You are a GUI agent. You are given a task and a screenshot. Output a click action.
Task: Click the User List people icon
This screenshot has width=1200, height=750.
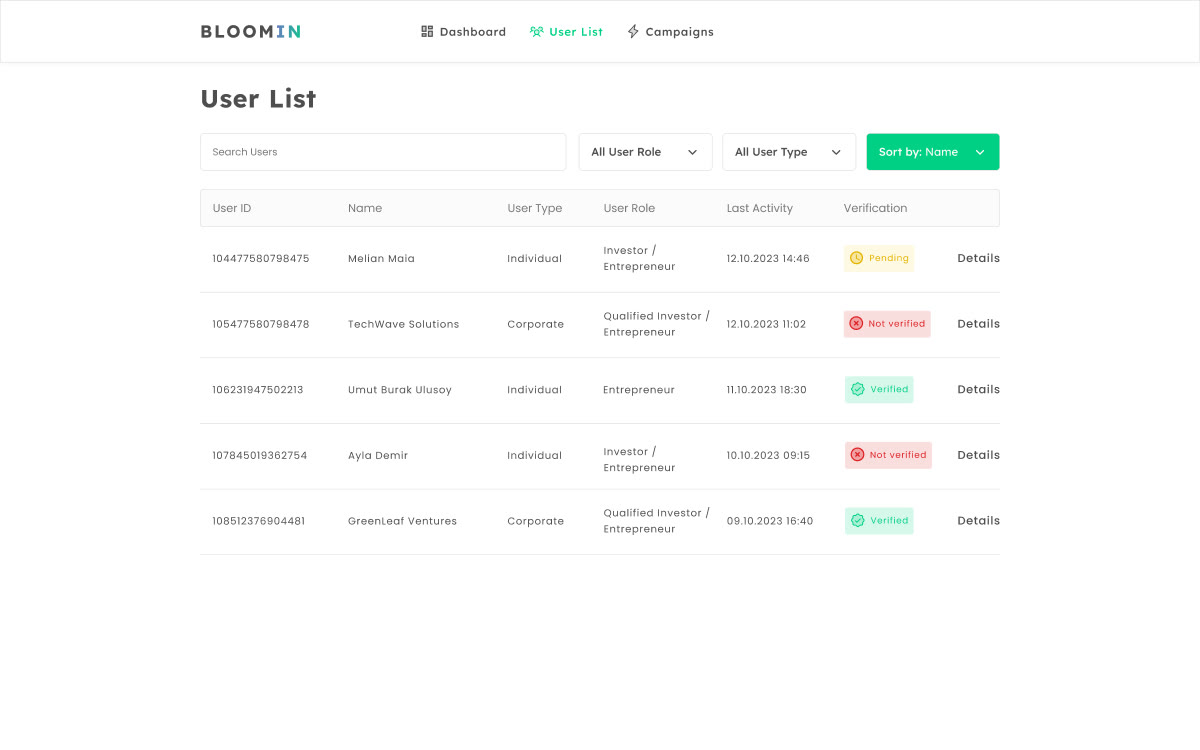[x=537, y=32]
